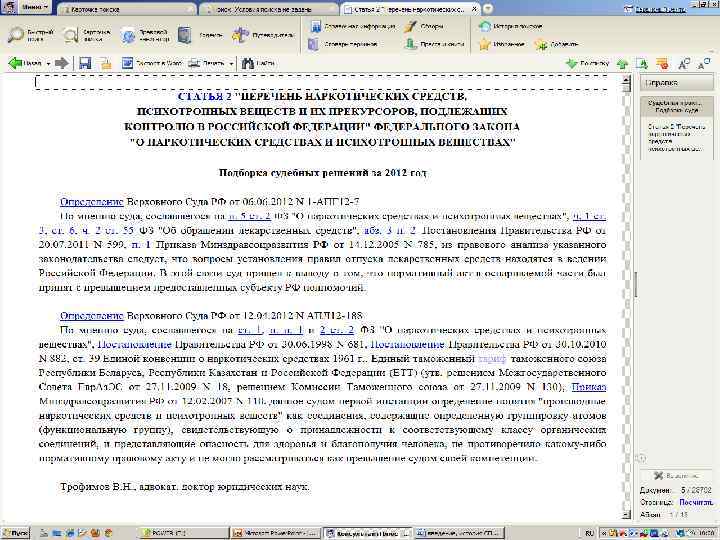
Task: Jump to next link with green down arrow
Action: coord(572,64)
